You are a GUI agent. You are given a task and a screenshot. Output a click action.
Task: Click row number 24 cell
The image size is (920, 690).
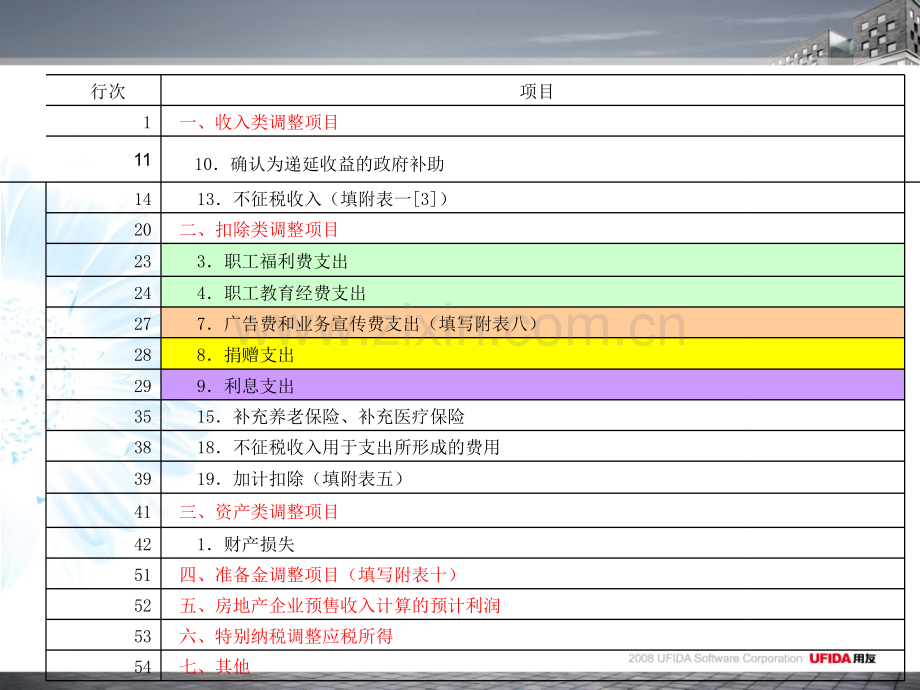(x=103, y=292)
